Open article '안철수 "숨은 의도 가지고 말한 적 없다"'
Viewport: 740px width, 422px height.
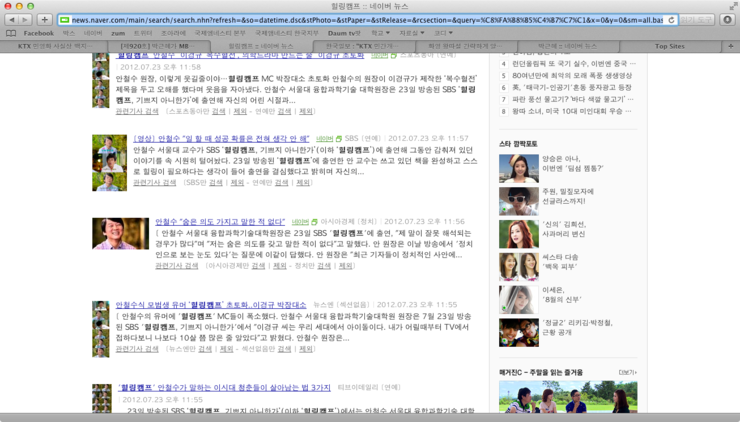click(220, 222)
